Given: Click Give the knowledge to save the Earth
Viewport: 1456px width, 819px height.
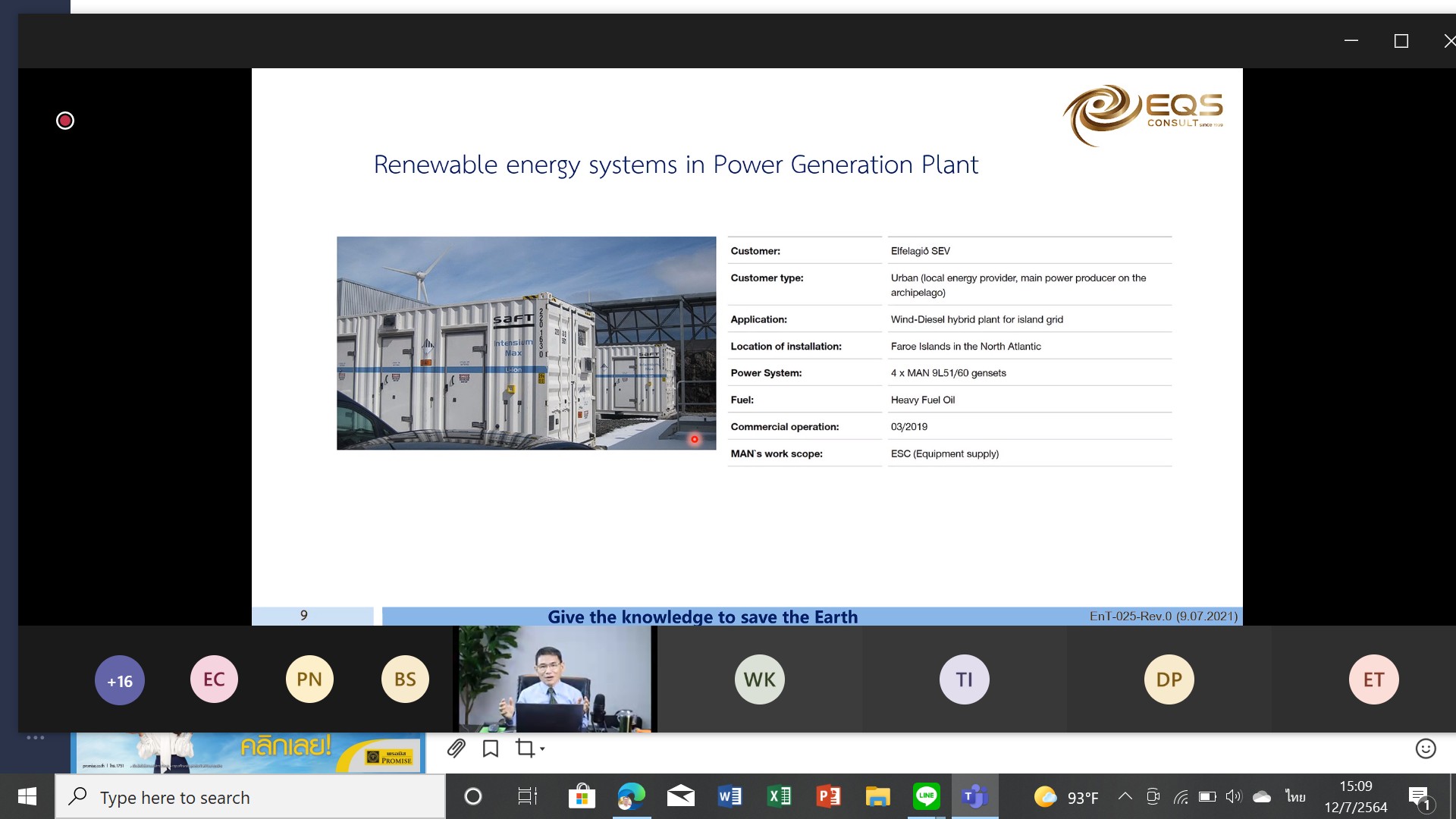Looking at the screenshot, I should coord(703,617).
